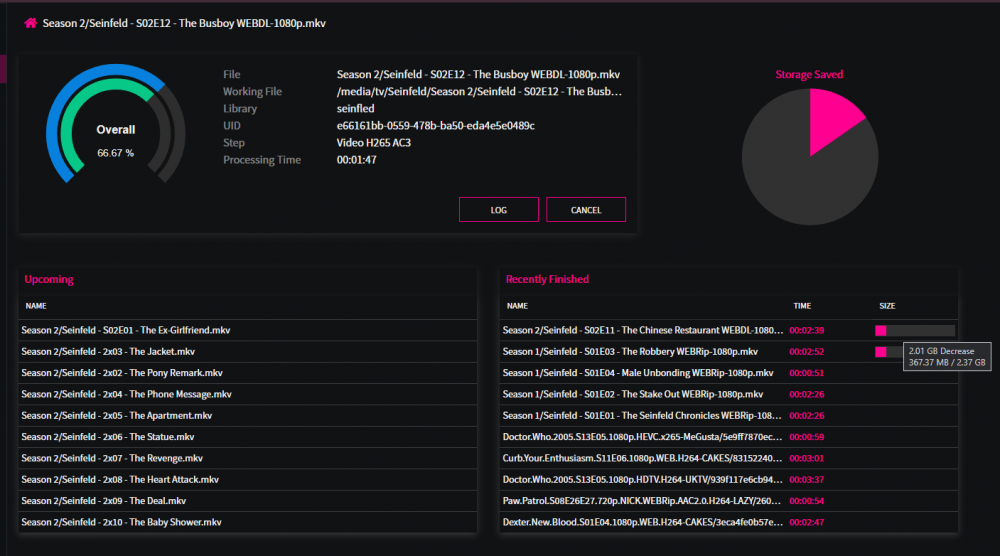Click size bar for The Robbery row

(x=888, y=352)
